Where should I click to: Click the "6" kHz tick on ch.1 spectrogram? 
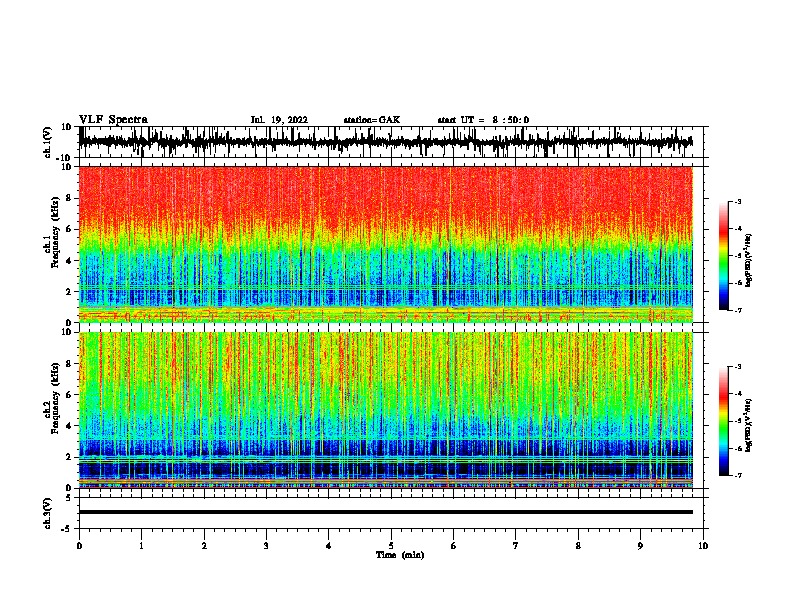[x=69, y=229]
